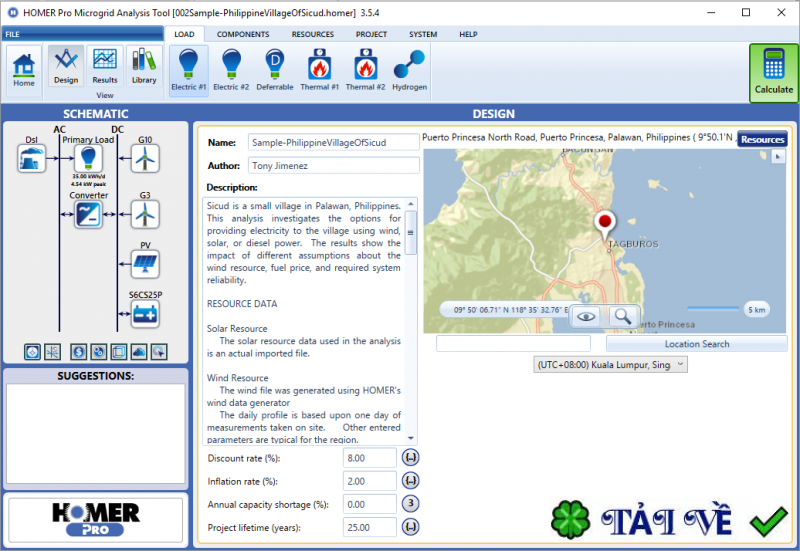Switch to Design view
This screenshot has width=800, height=551.
[x=66, y=66]
